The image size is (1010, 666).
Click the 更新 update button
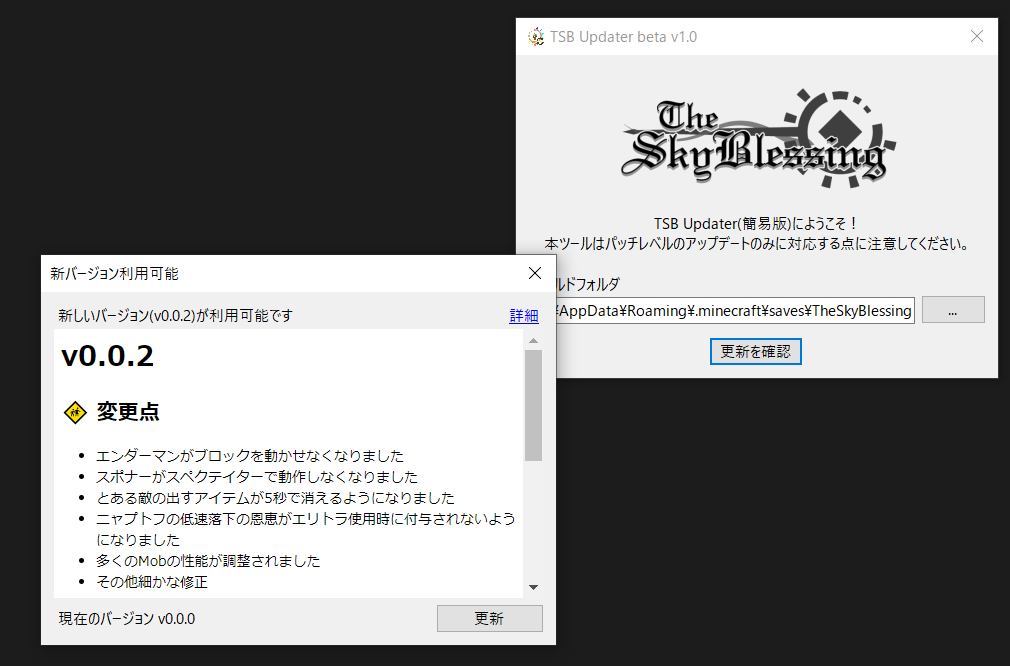(490, 618)
